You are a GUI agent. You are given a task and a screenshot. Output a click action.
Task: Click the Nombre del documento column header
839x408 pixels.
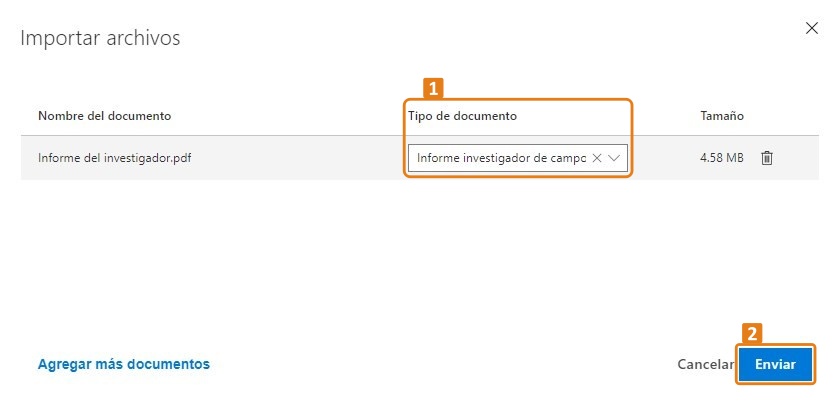pos(104,116)
